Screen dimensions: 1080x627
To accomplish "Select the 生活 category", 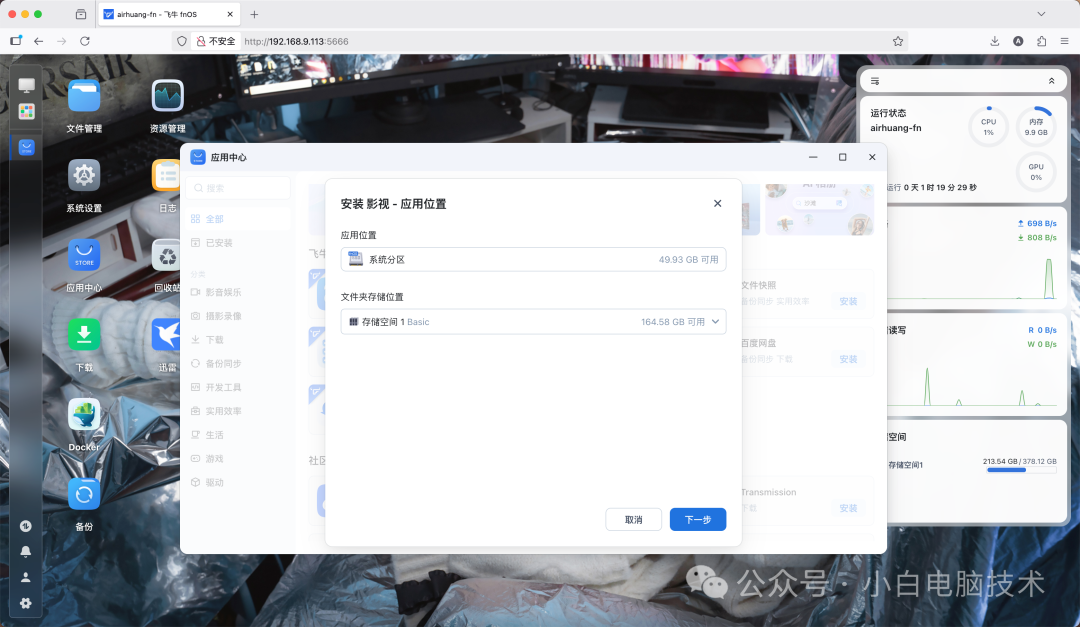I will pos(238,435).
